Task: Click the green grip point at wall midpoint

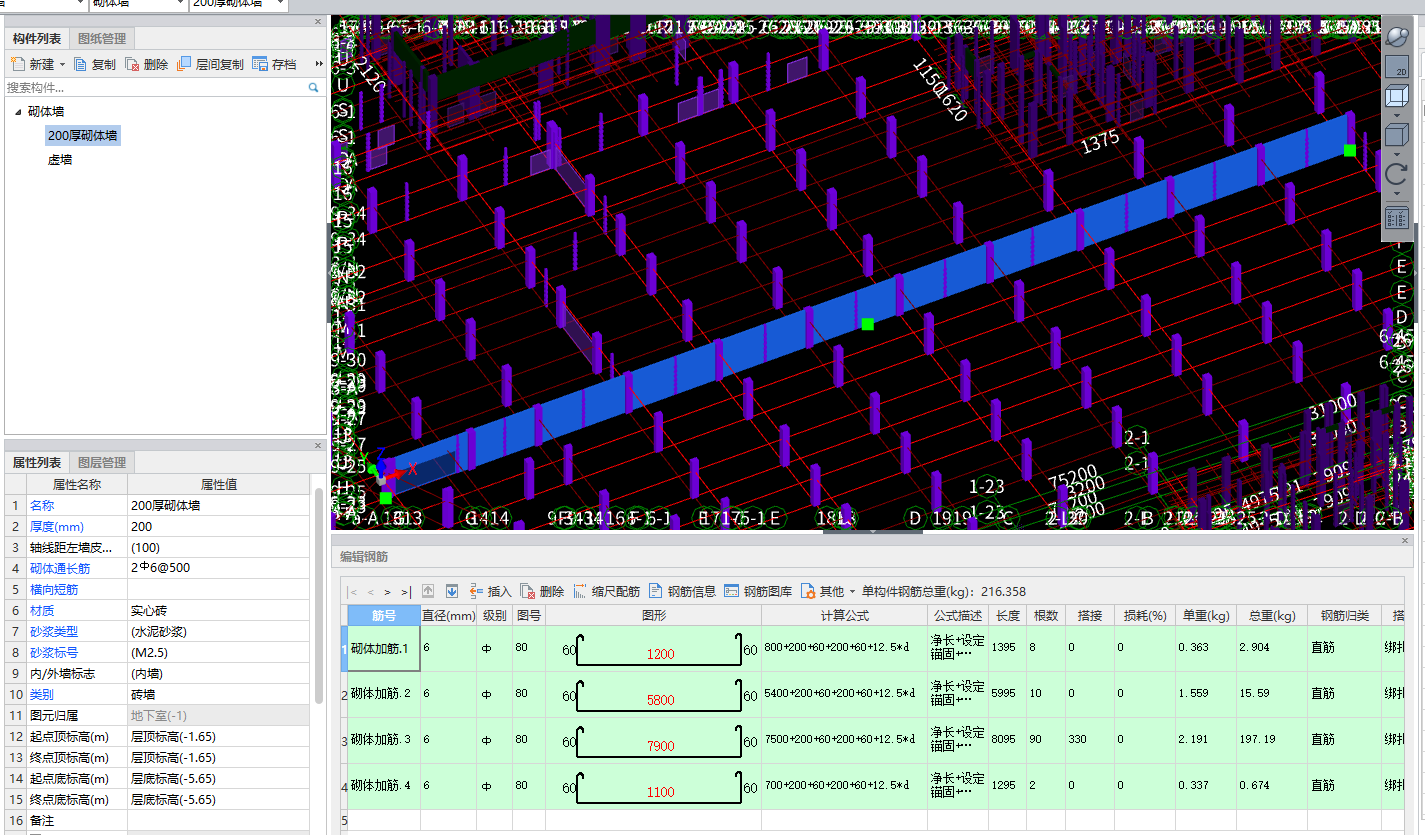Action: 867,323
